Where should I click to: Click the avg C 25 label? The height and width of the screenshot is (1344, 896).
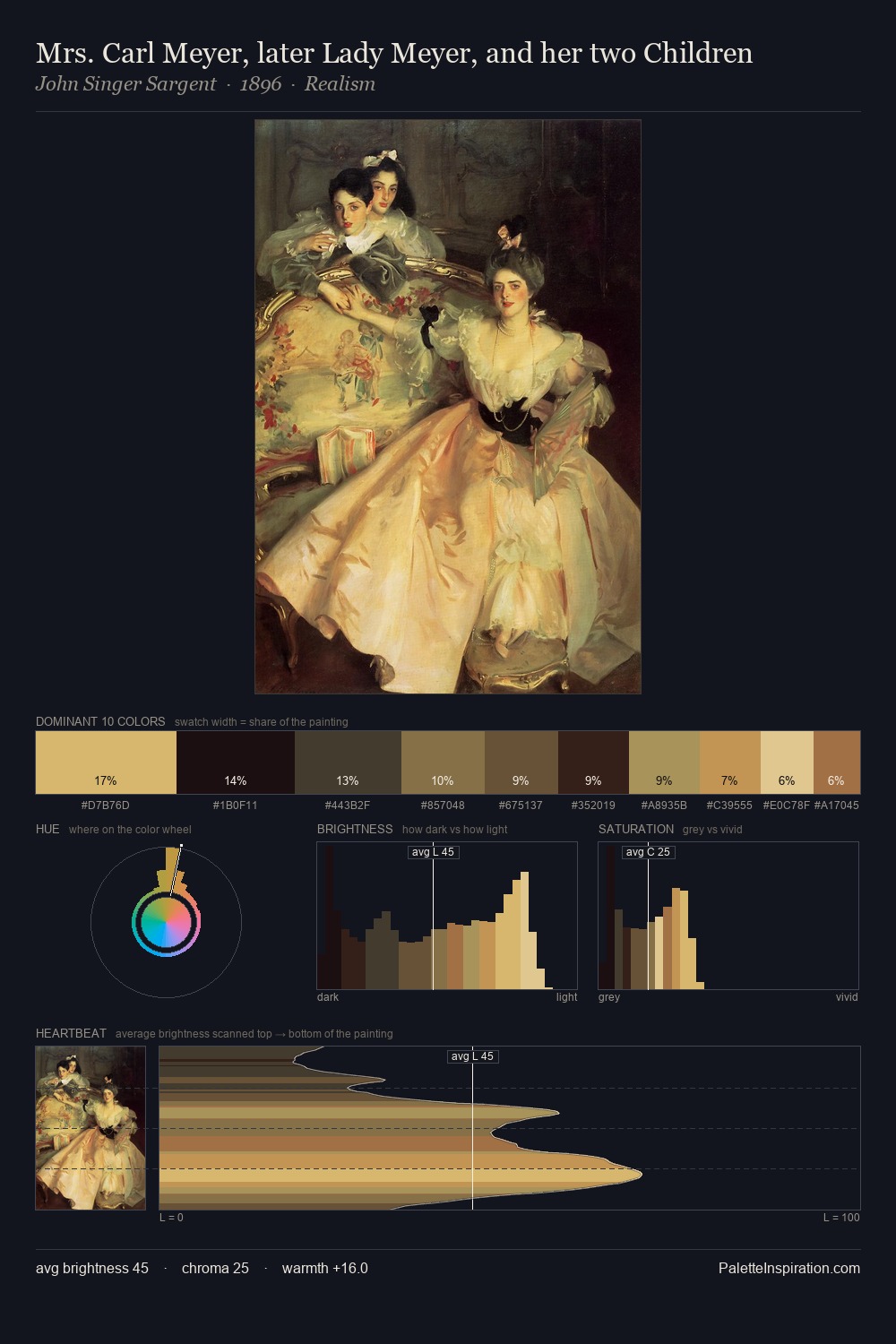click(x=649, y=852)
